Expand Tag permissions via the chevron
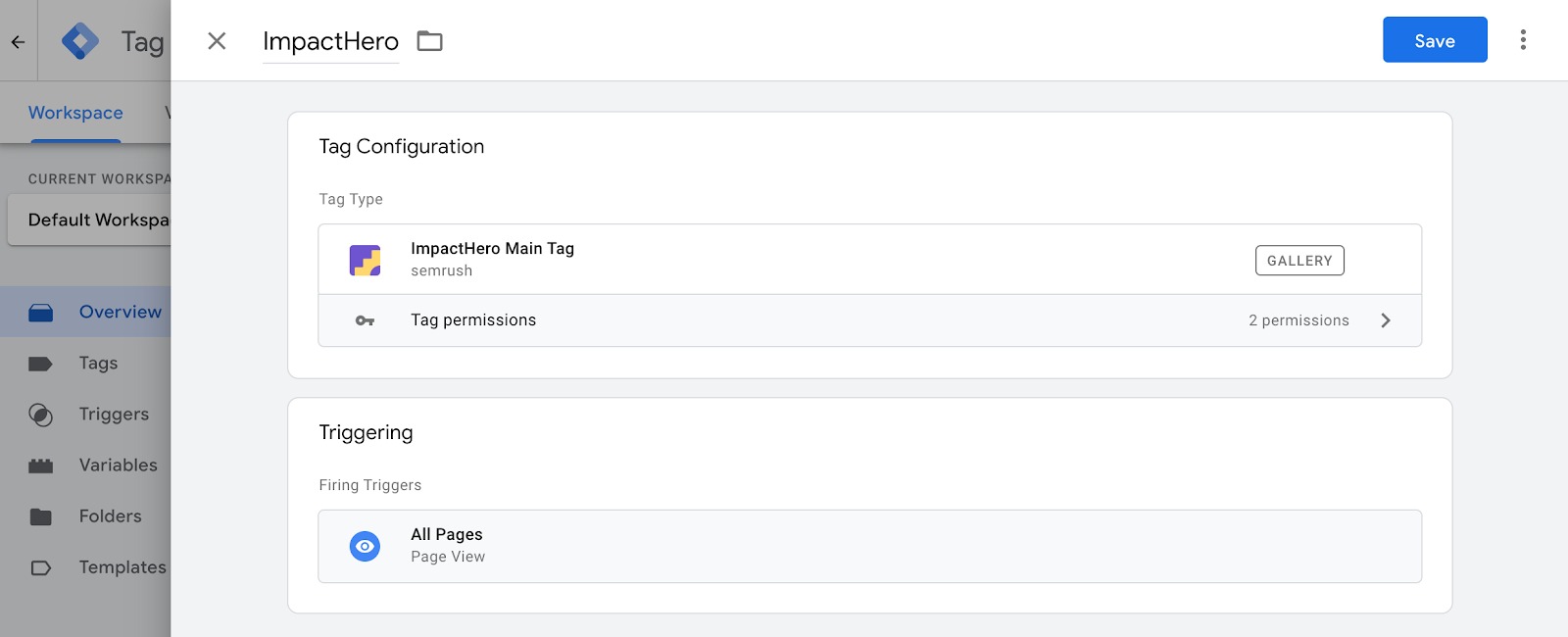Screen dimensions: 1568x637 1387,319
